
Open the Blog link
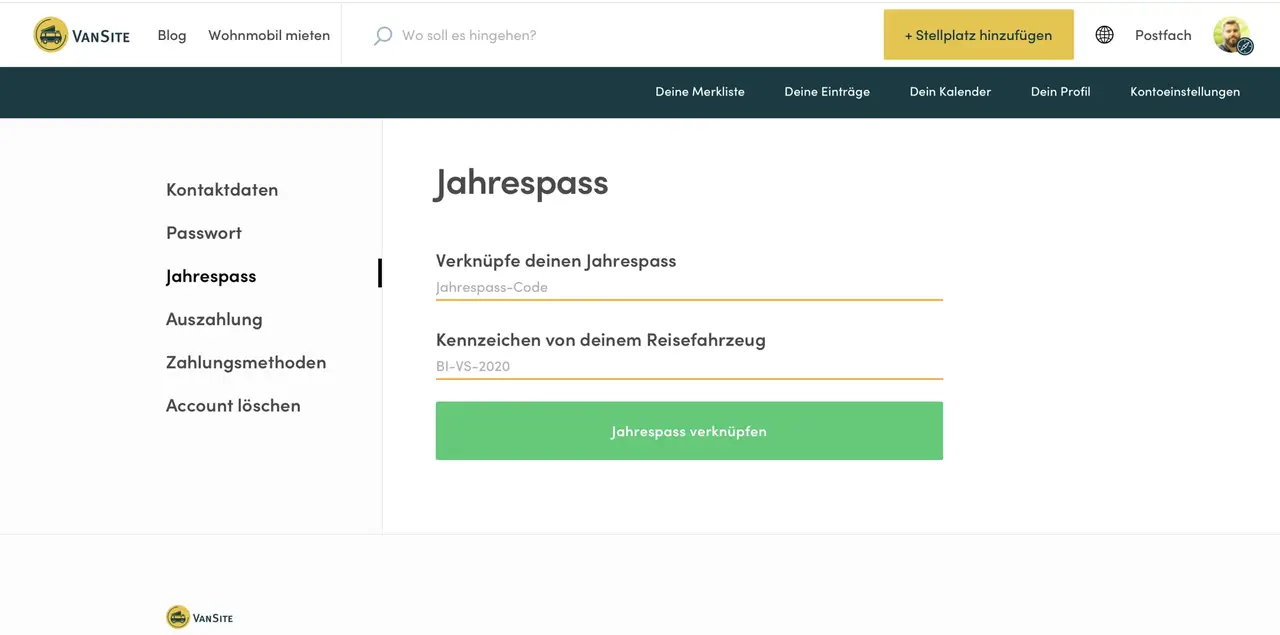pos(172,35)
